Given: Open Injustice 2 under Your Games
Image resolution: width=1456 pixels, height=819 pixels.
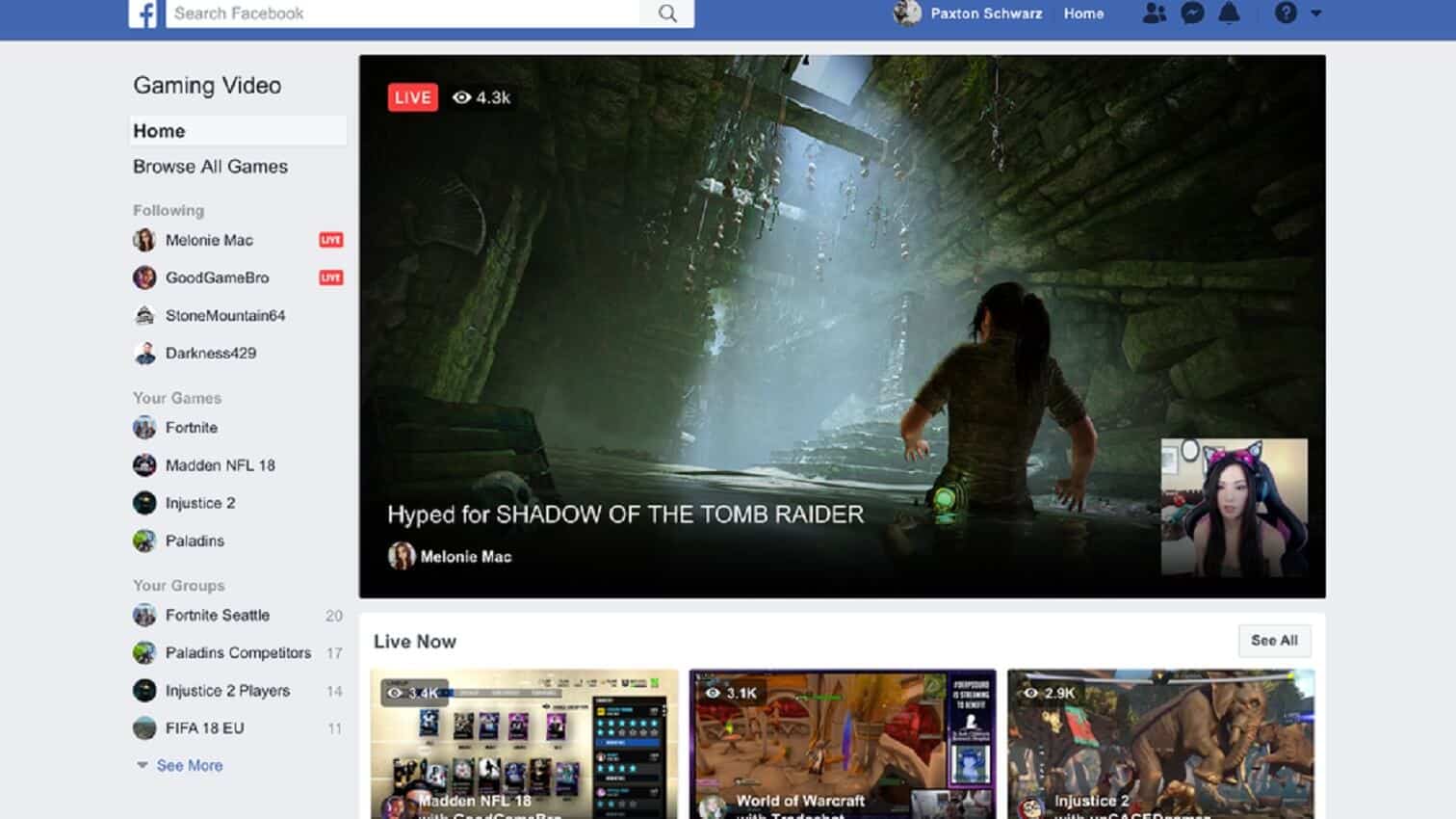Looking at the screenshot, I should pyautogui.click(x=200, y=503).
